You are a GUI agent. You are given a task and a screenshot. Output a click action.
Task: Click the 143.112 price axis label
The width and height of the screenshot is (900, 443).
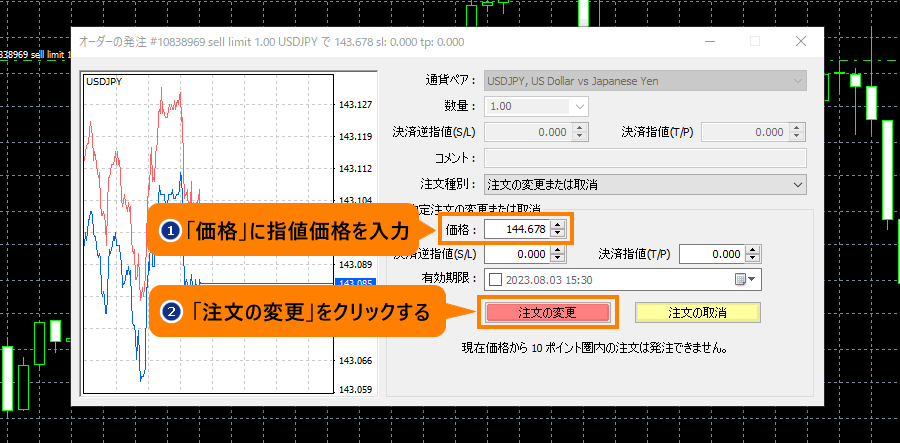click(x=355, y=169)
